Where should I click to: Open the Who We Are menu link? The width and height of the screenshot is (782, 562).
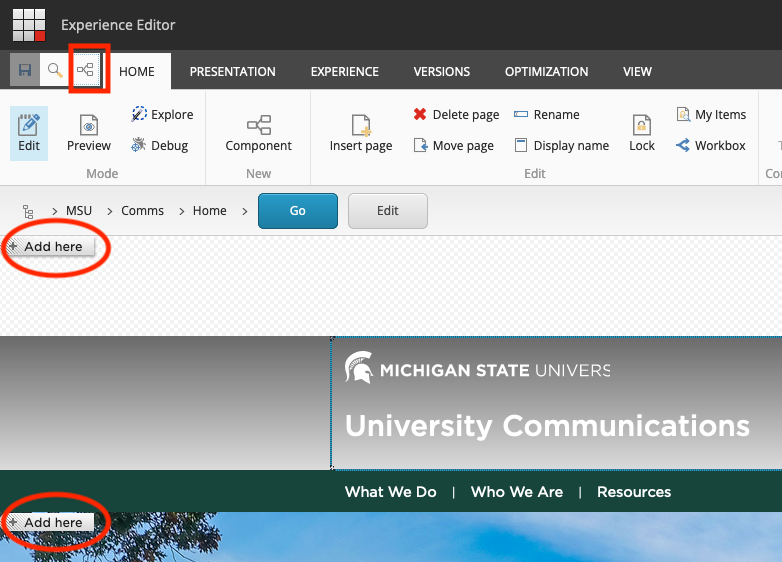tap(517, 492)
